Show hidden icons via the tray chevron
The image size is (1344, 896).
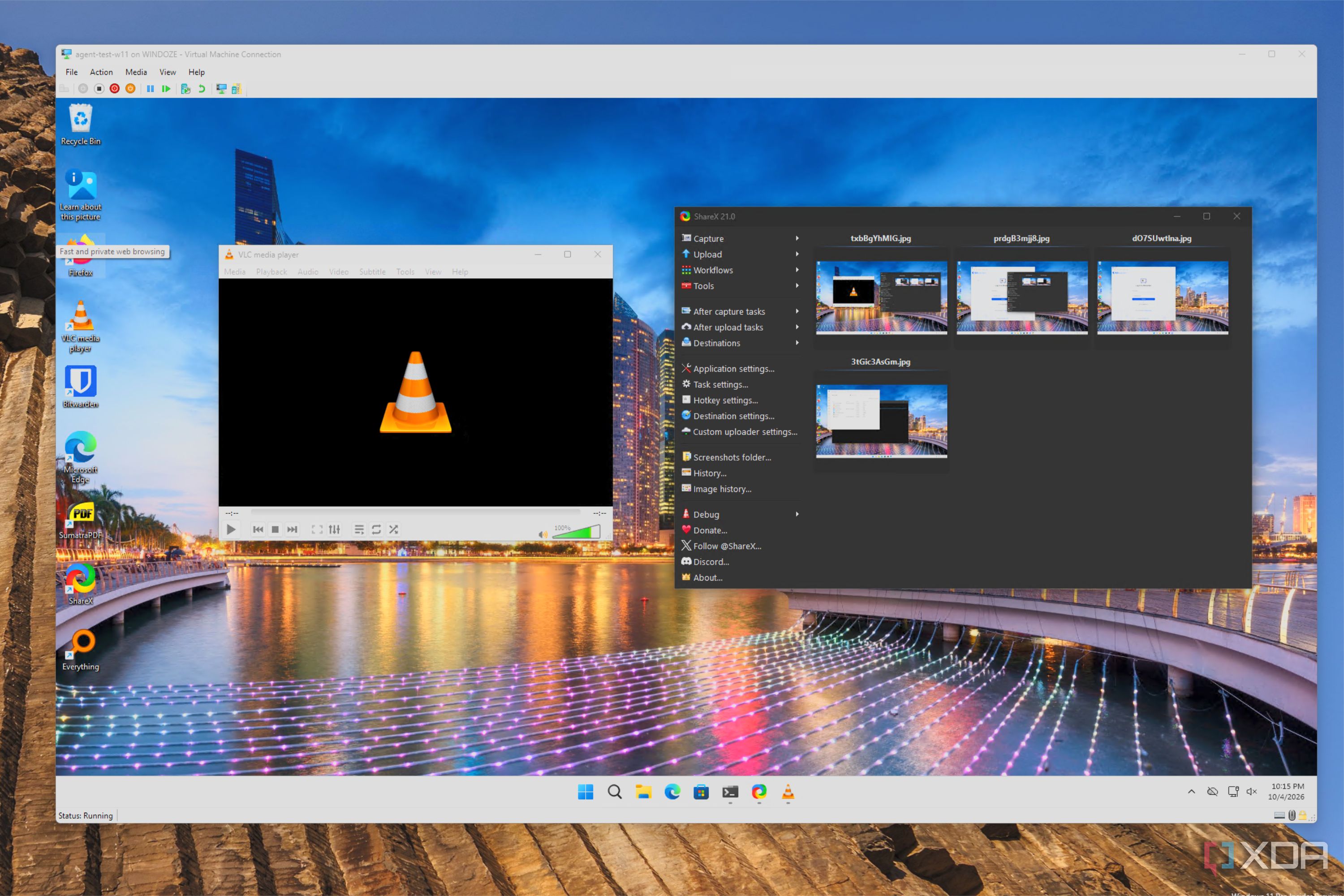pyautogui.click(x=1191, y=792)
